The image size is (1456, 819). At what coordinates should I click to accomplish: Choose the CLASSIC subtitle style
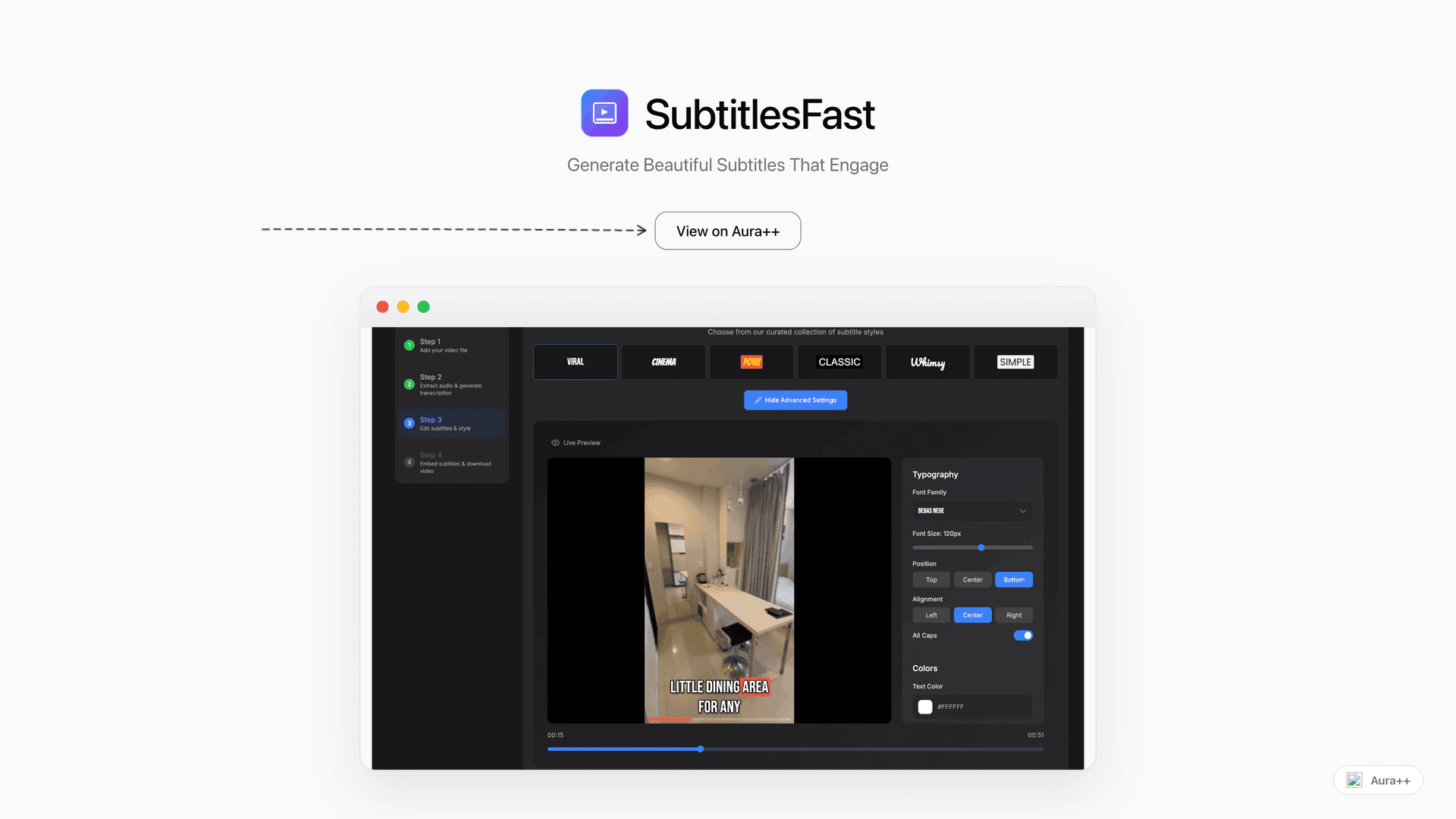tap(839, 362)
